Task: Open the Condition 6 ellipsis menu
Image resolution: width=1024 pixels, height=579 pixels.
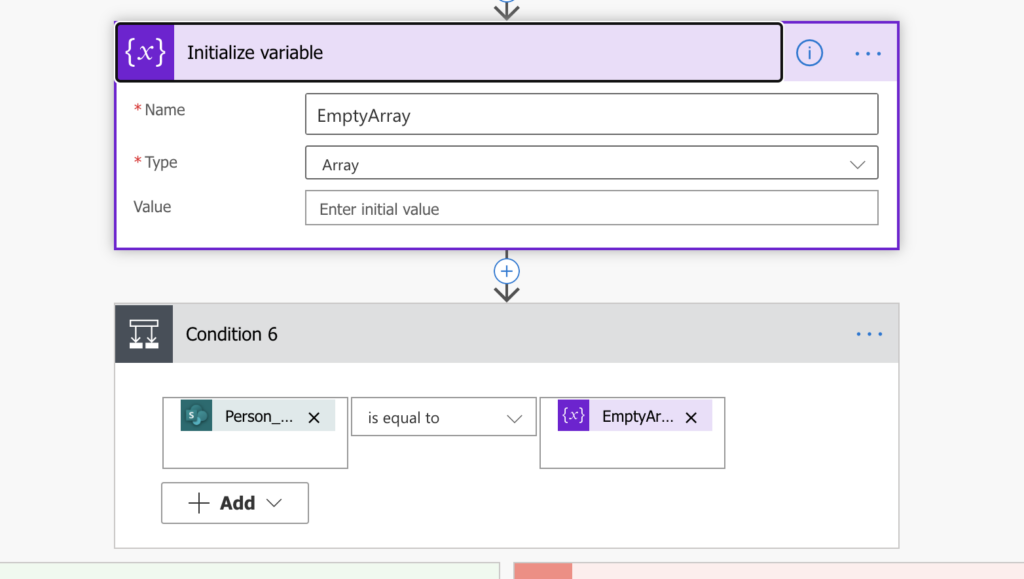Action: tap(869, 334)
